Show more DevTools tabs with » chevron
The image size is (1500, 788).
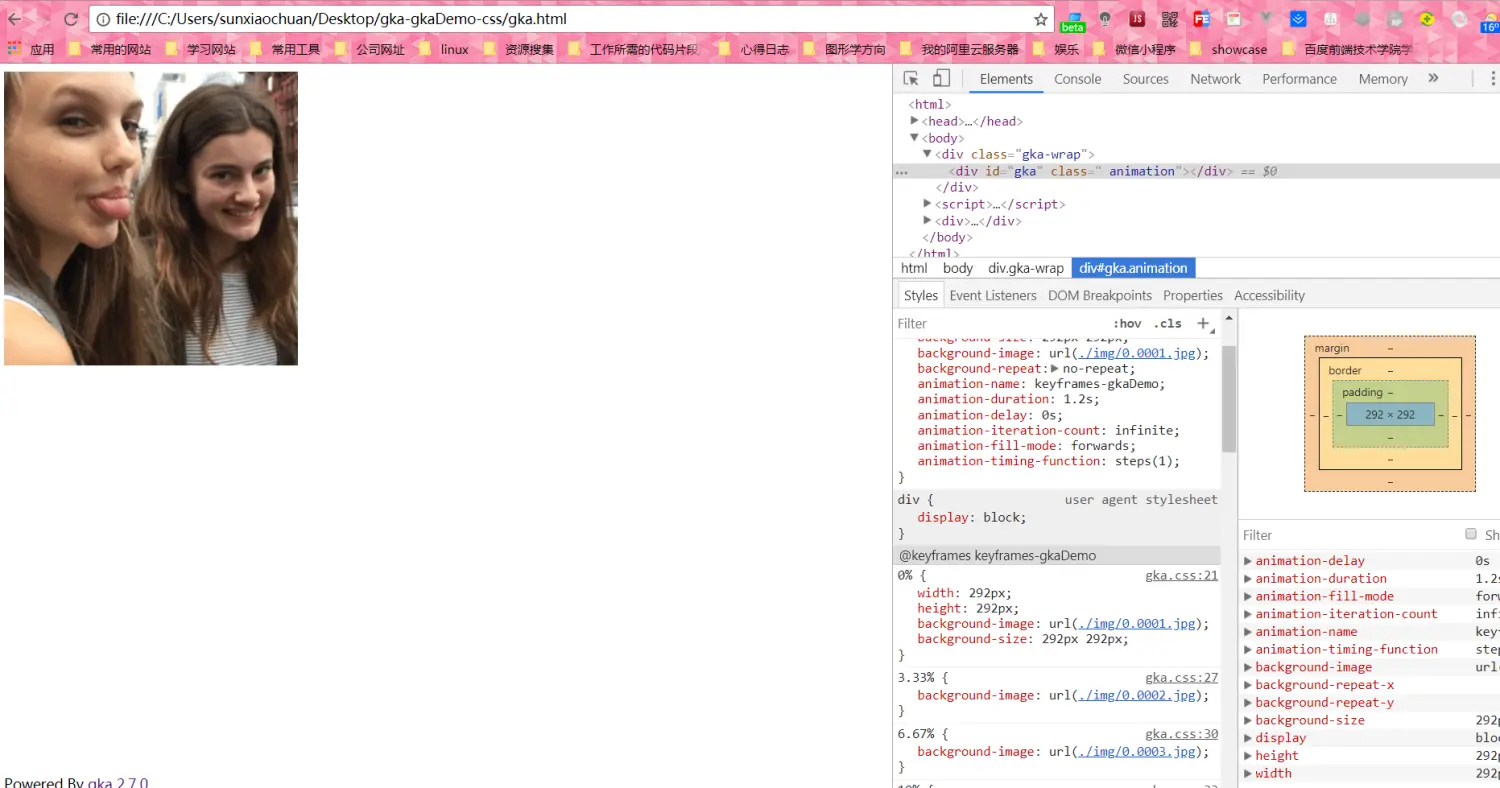[x=1433, y=78]
